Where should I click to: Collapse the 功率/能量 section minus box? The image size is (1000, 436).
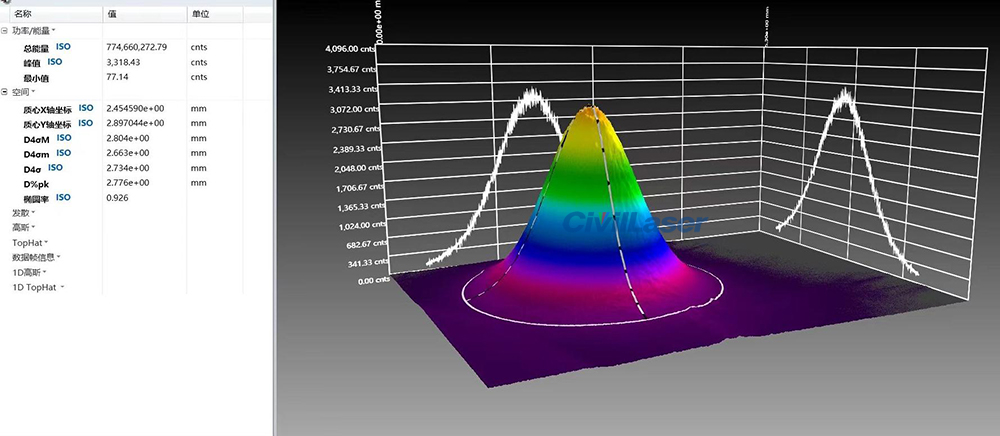pyautogui.click(x=5, y=31)
